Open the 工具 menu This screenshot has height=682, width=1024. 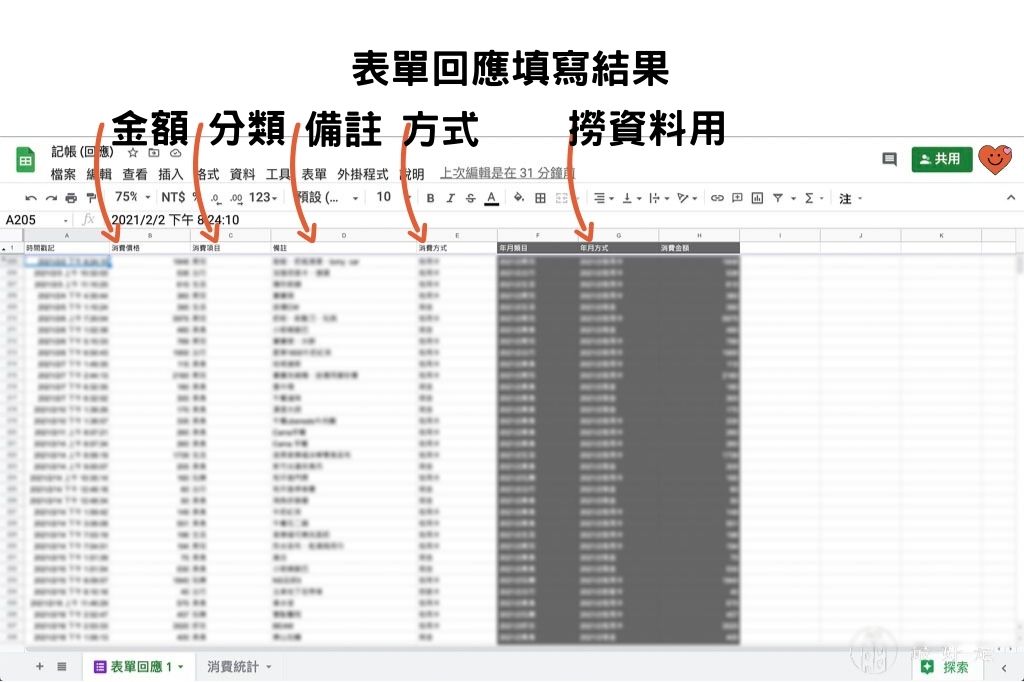[278, 174]
